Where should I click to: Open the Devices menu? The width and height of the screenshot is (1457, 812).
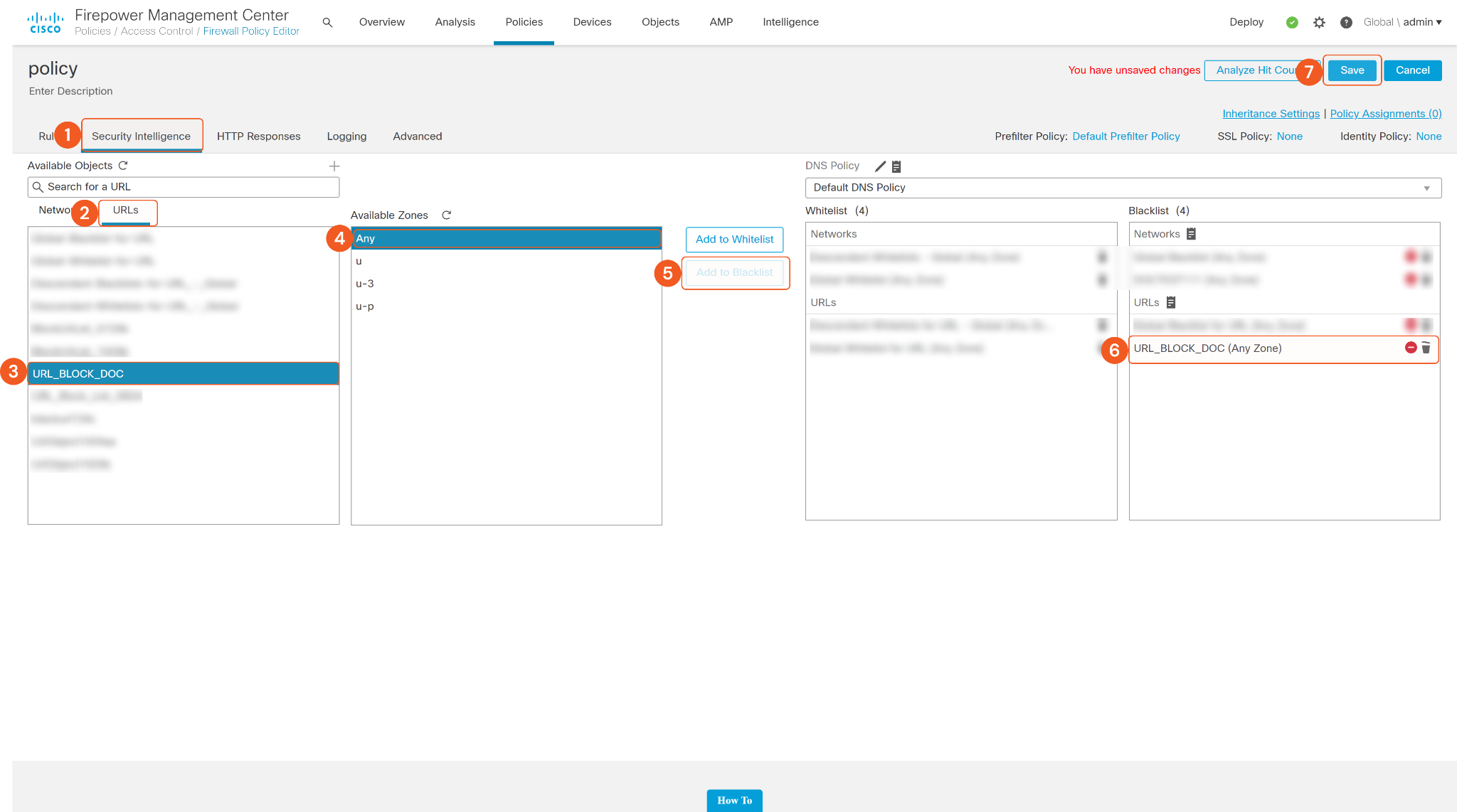(x=592, y=22)
